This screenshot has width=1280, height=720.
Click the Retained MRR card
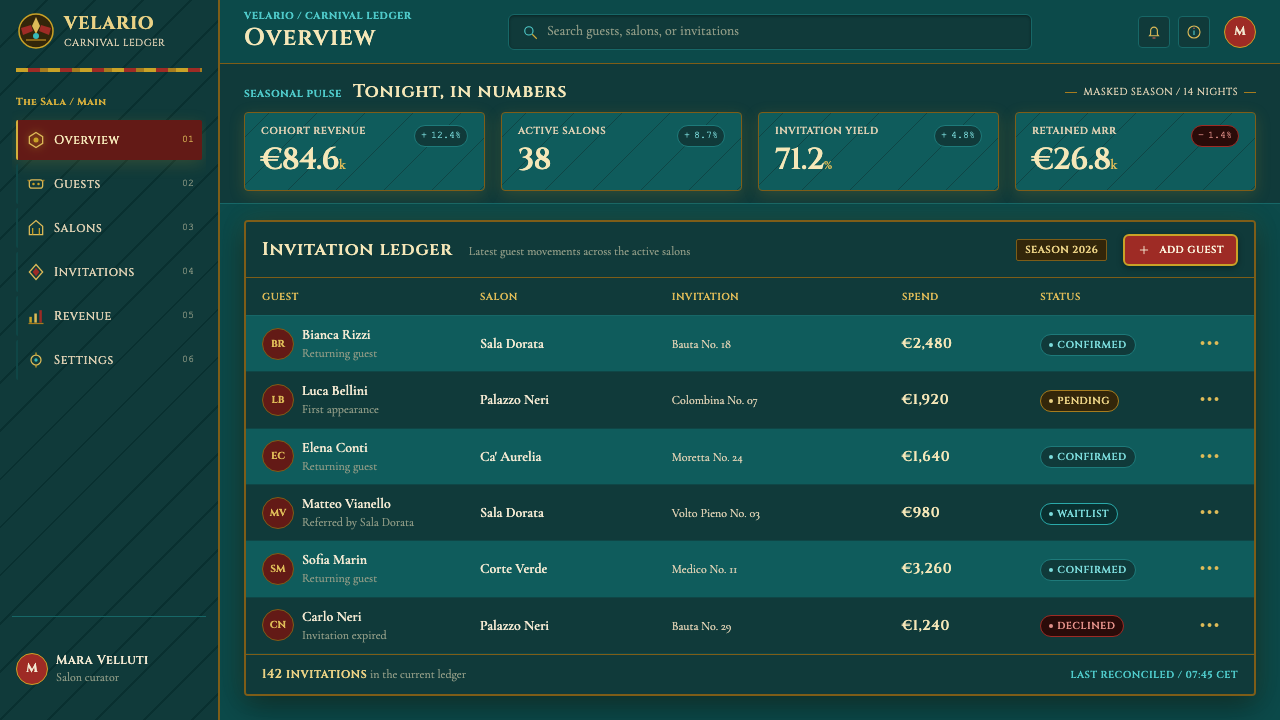[x=1135, y=151]
